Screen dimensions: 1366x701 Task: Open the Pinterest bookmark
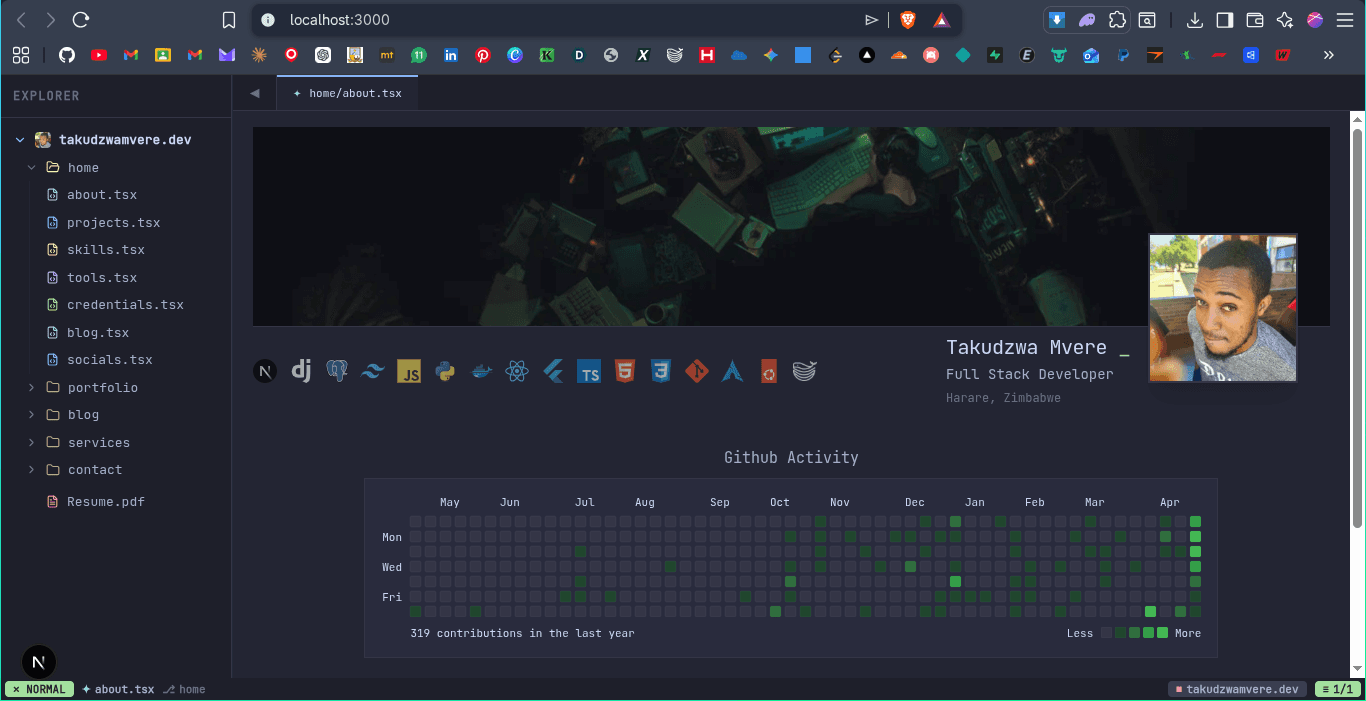pyautogui.click(x=483, y=56)
